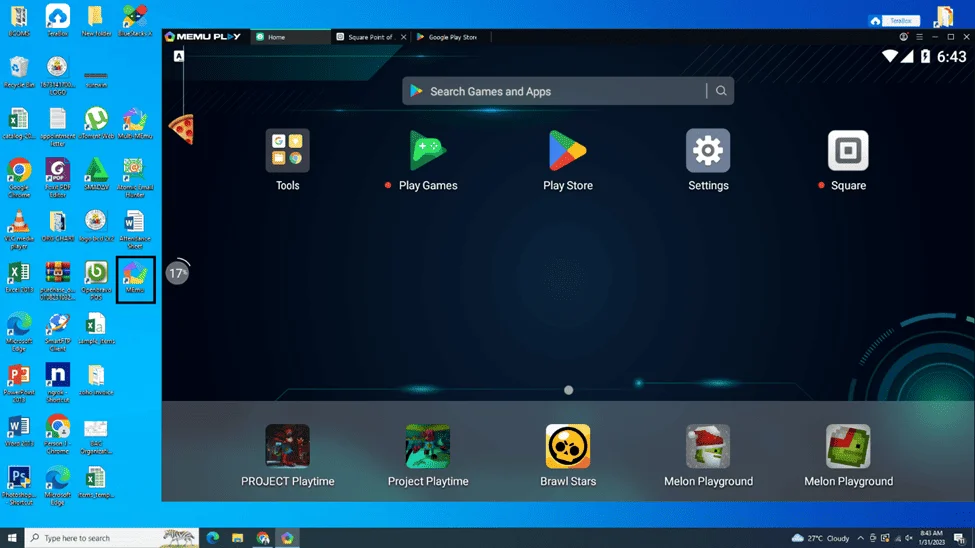This screenshot has height=548, width=975.
Task: Click the search magnifier in MEmu search bar
Action: coord(721,91)
